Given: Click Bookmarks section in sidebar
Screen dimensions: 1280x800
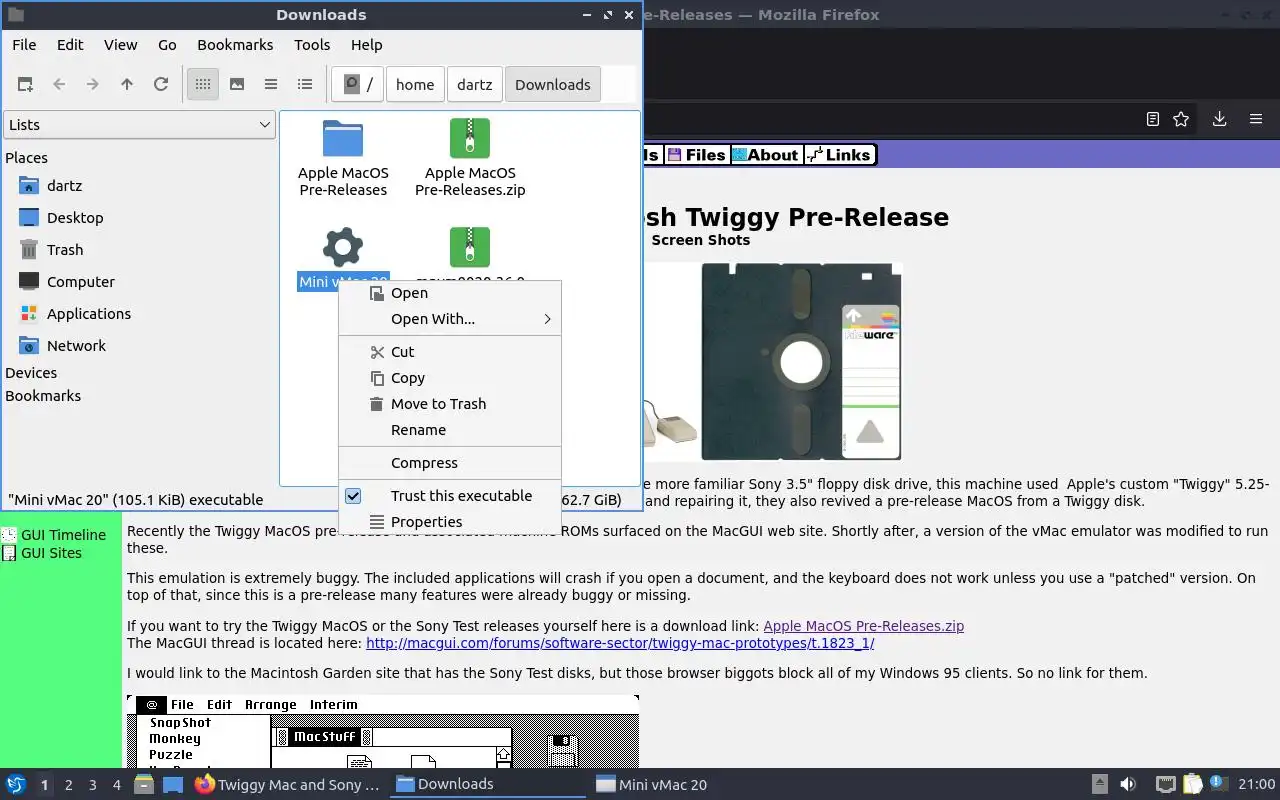Looking at the screenshot, I should [x=43, y=396].
